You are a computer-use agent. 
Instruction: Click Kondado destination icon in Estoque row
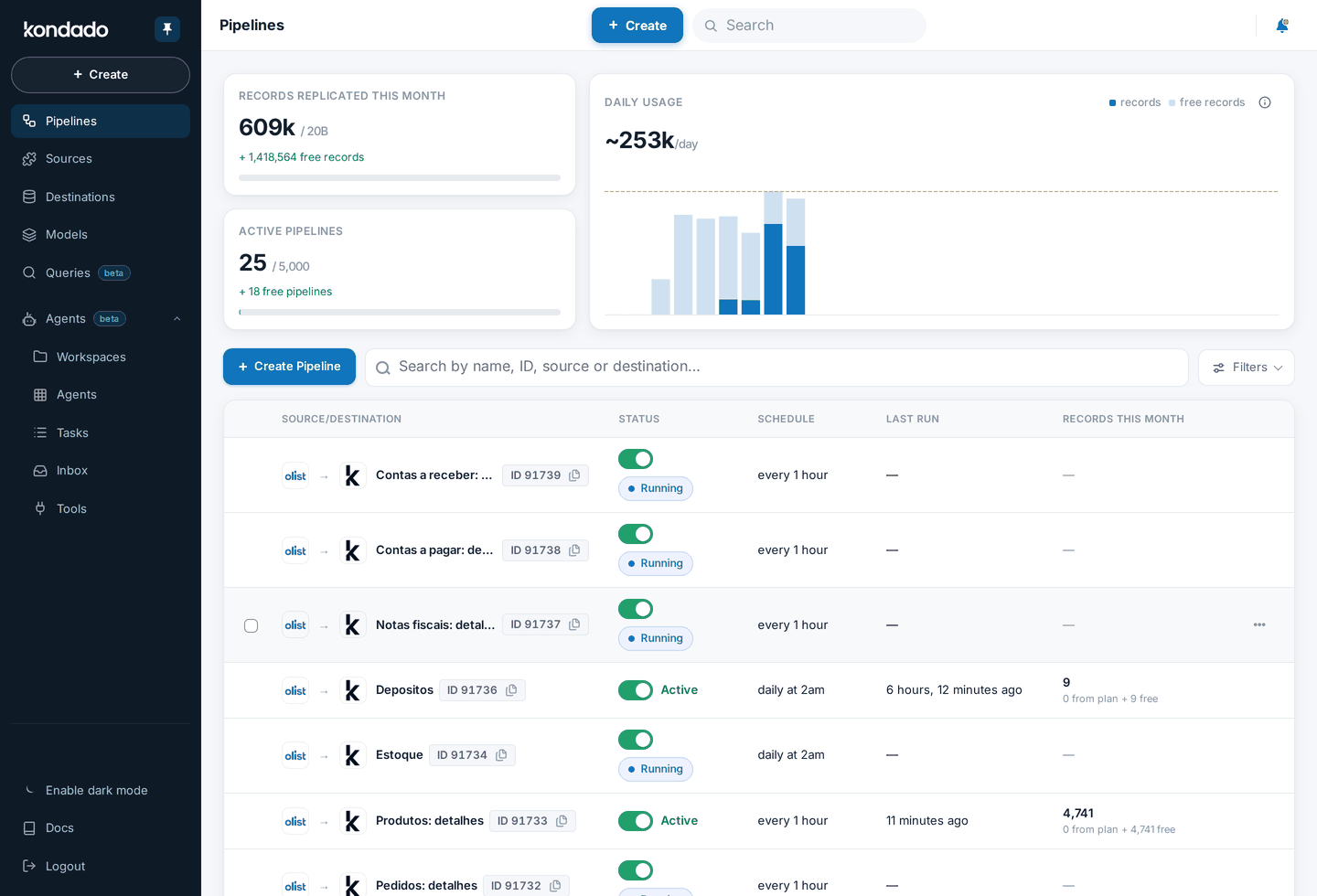click(x=352, y=756)
